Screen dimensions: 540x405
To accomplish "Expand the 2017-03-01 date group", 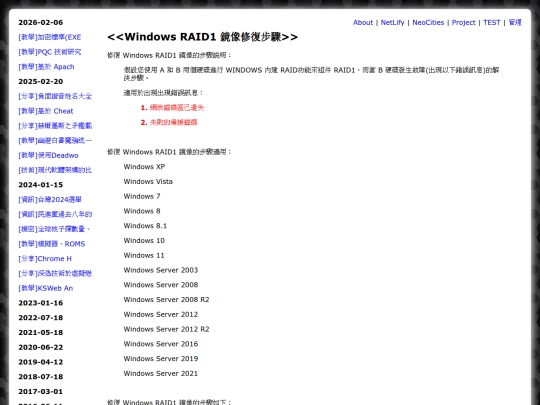I will (x=41, y=392).
